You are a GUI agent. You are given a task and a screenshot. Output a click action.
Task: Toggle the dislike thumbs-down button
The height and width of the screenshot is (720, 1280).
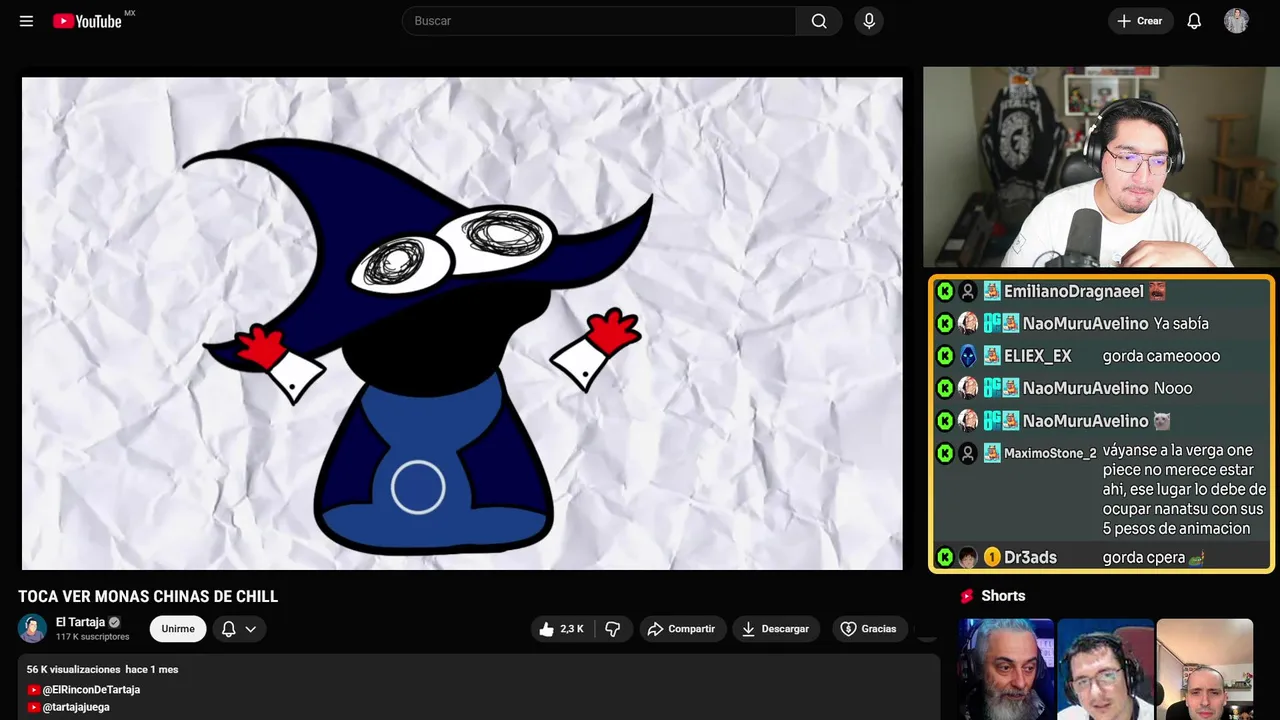613,629
